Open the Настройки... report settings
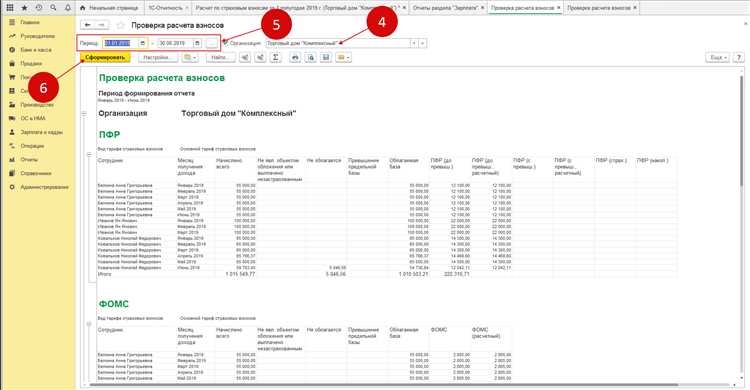 [157, 57]
